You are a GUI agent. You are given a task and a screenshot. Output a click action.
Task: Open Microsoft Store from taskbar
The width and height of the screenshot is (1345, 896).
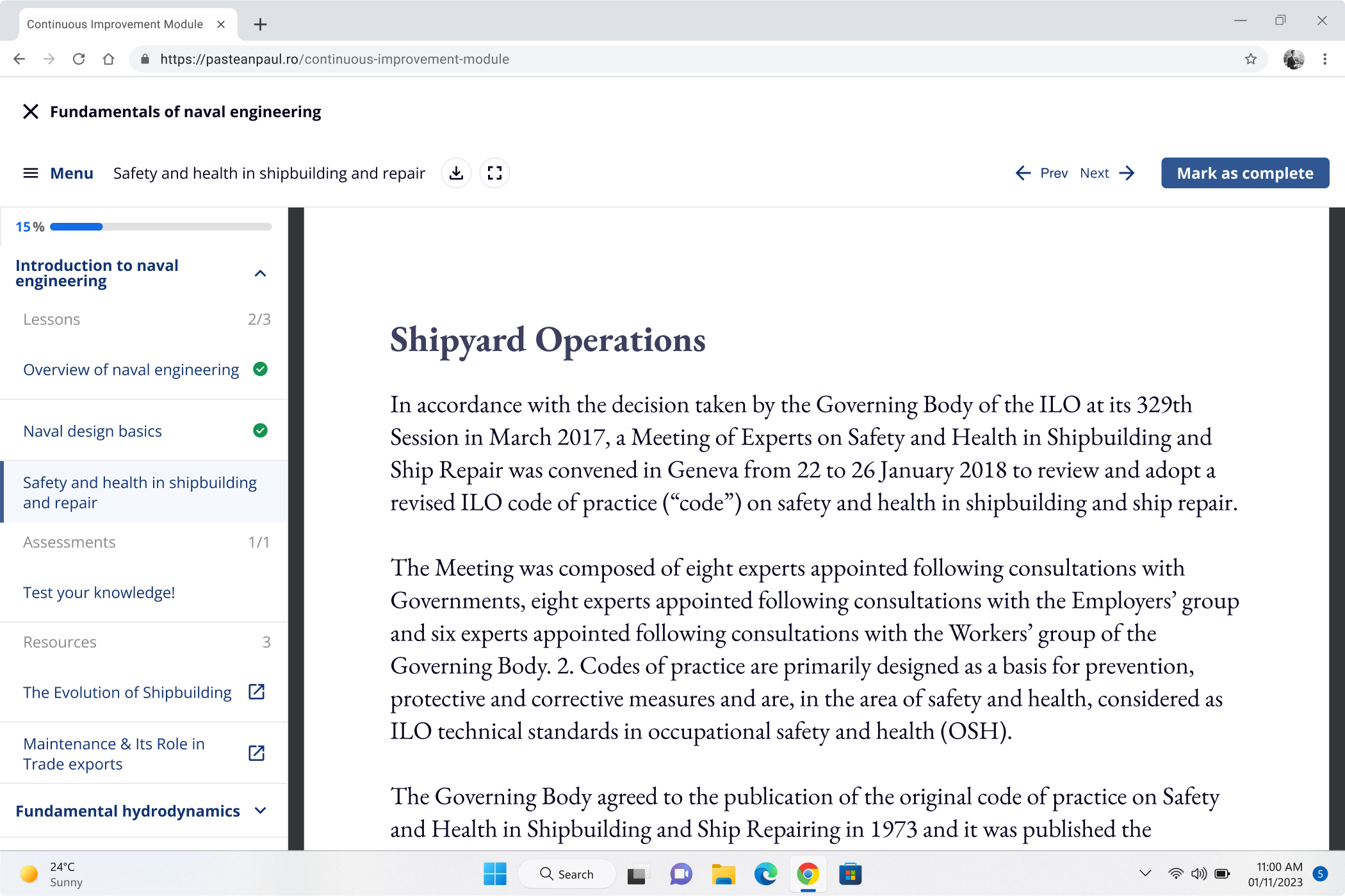850,874
